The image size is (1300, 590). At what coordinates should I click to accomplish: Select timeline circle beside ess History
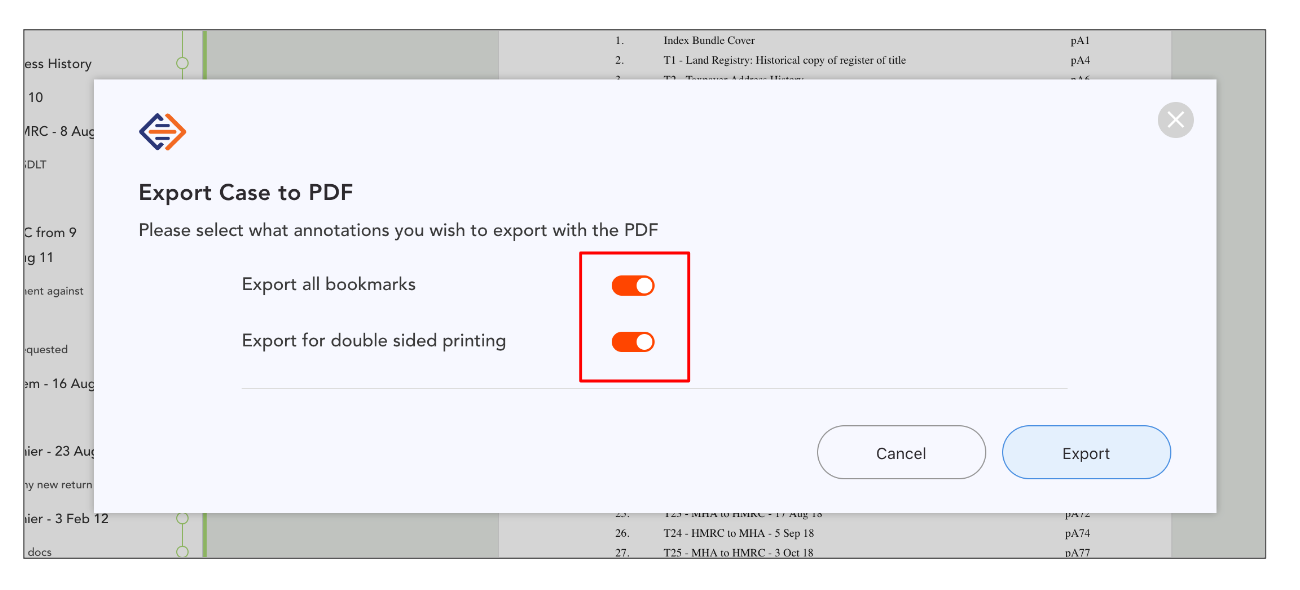tap(182, 63)
